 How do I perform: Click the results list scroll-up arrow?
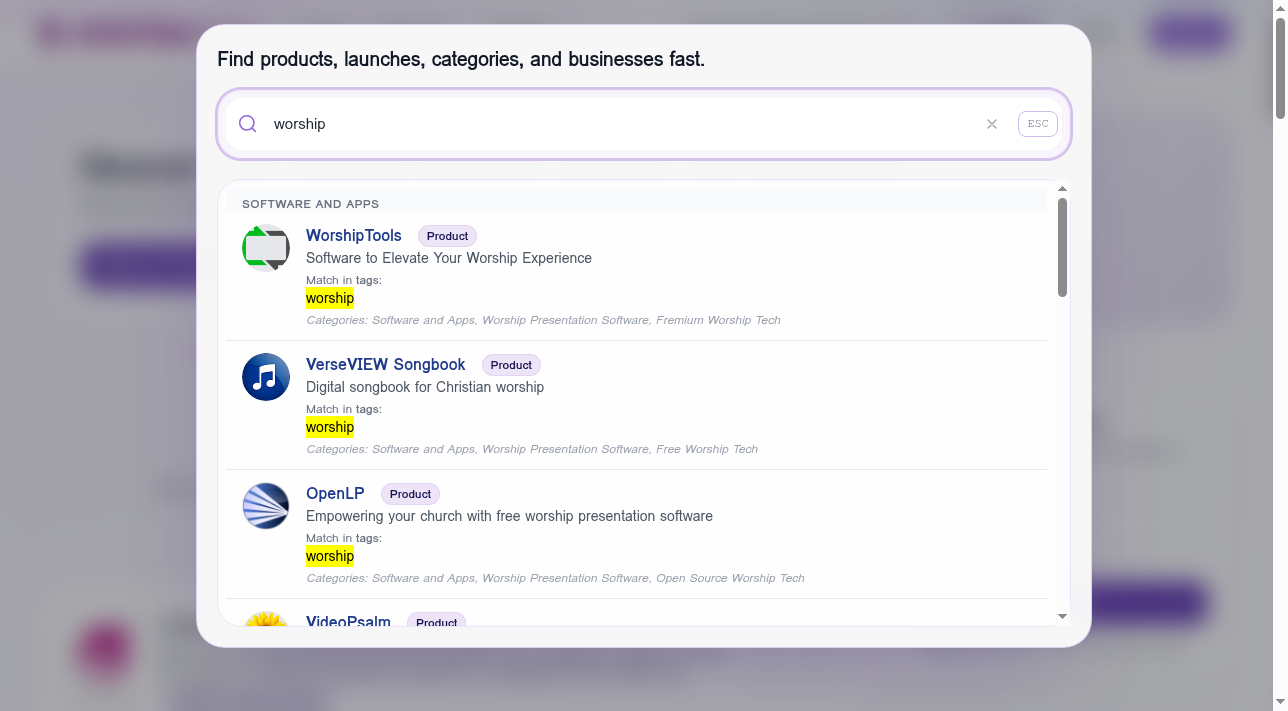coord(1062,189)
